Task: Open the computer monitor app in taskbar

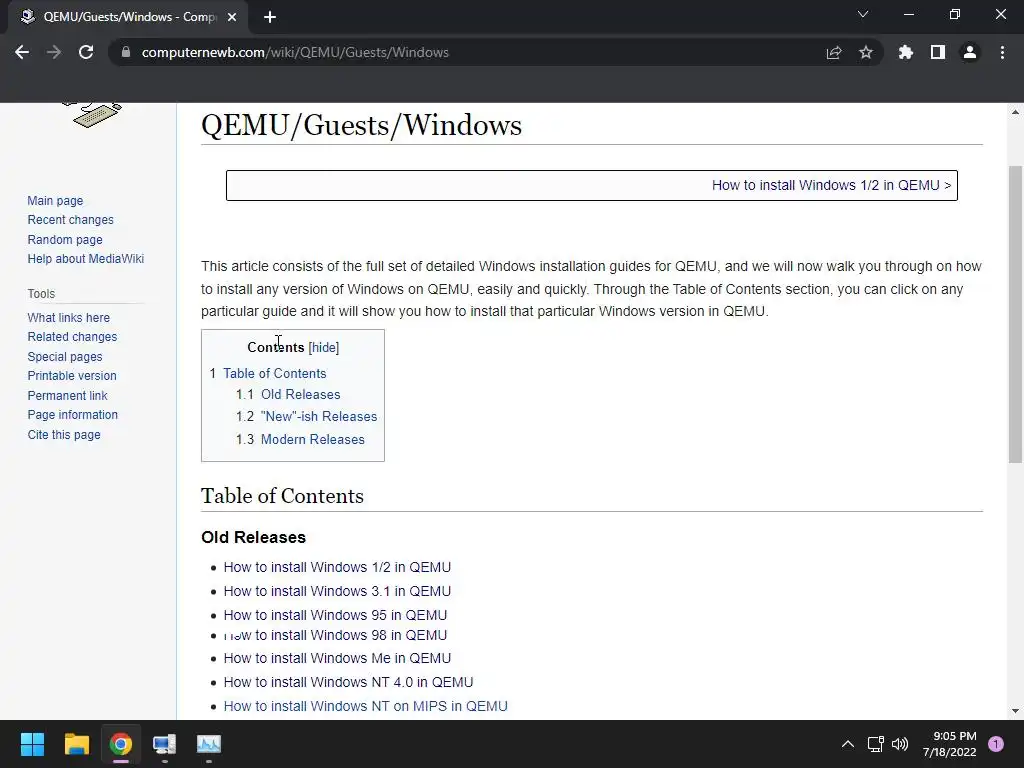Action: (x=165, y=744)
